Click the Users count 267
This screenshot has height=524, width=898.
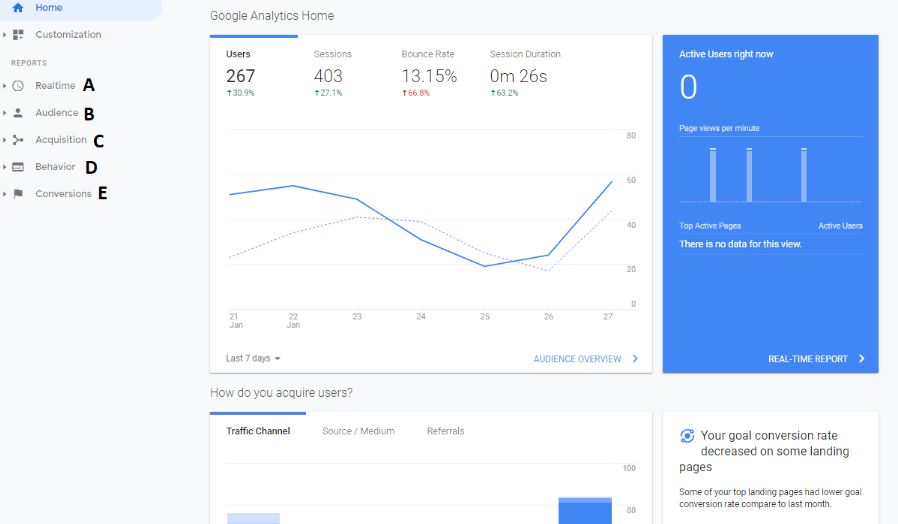(x=241, y=76)
